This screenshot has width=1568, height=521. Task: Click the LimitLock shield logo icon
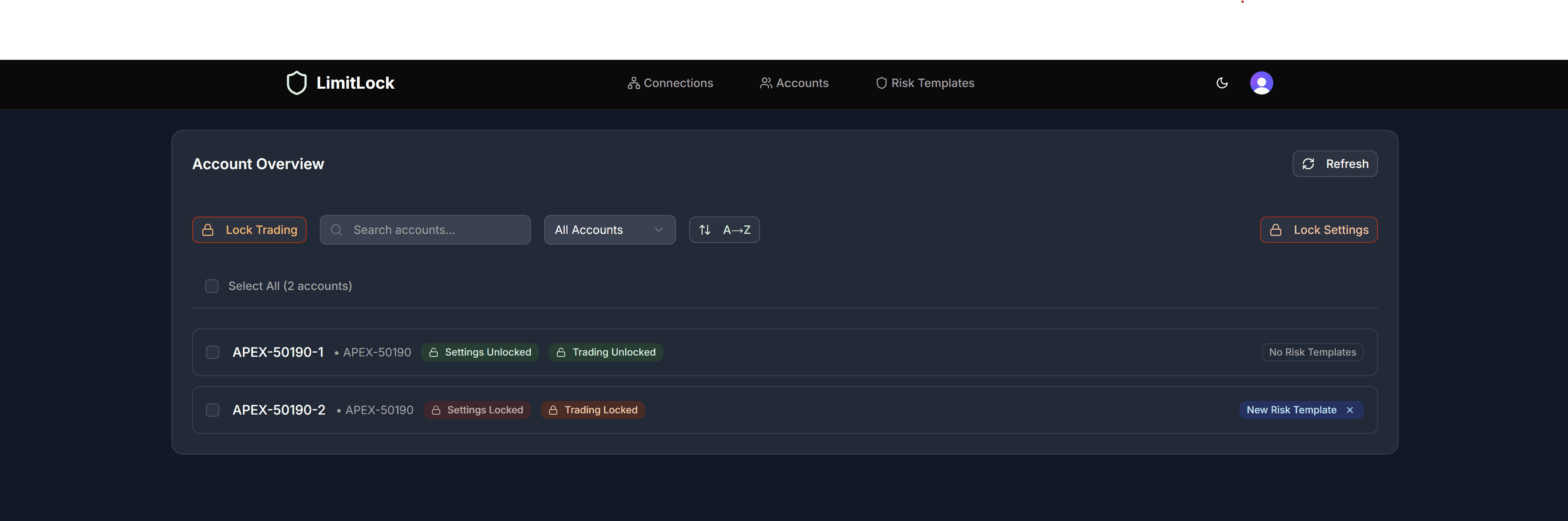296,83
